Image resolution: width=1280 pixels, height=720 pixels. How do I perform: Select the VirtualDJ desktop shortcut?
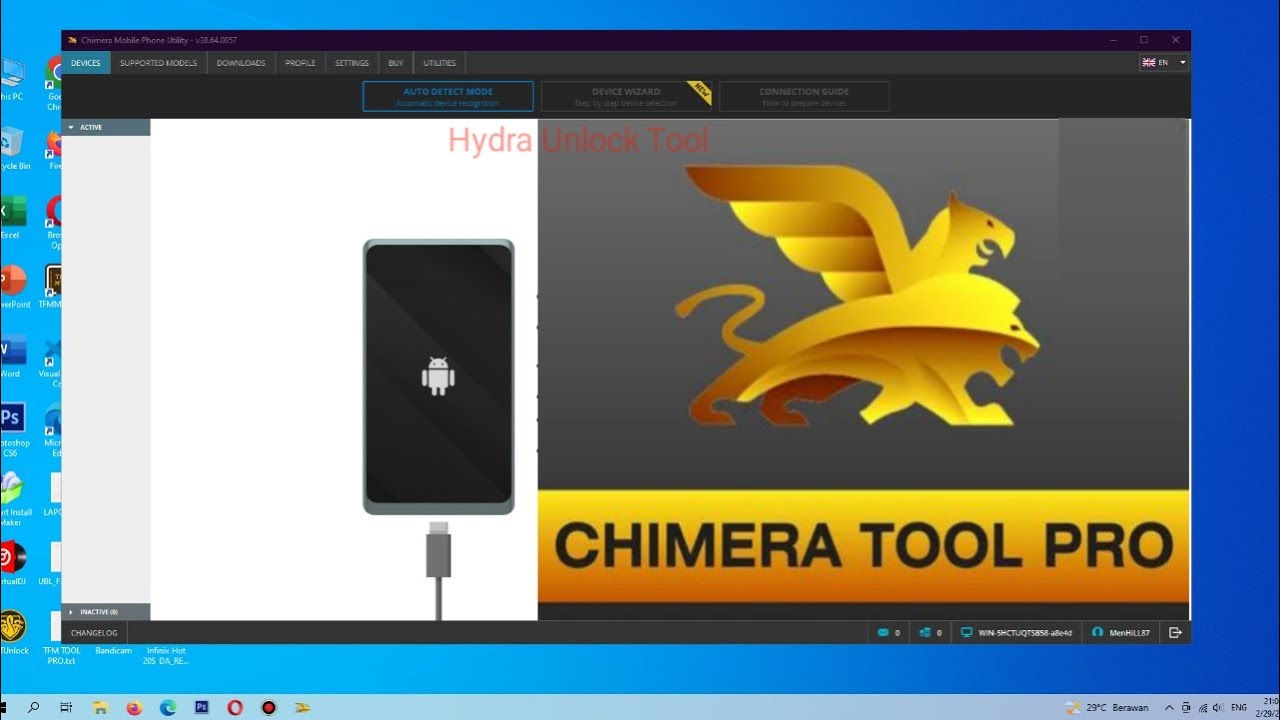point(12,563)
